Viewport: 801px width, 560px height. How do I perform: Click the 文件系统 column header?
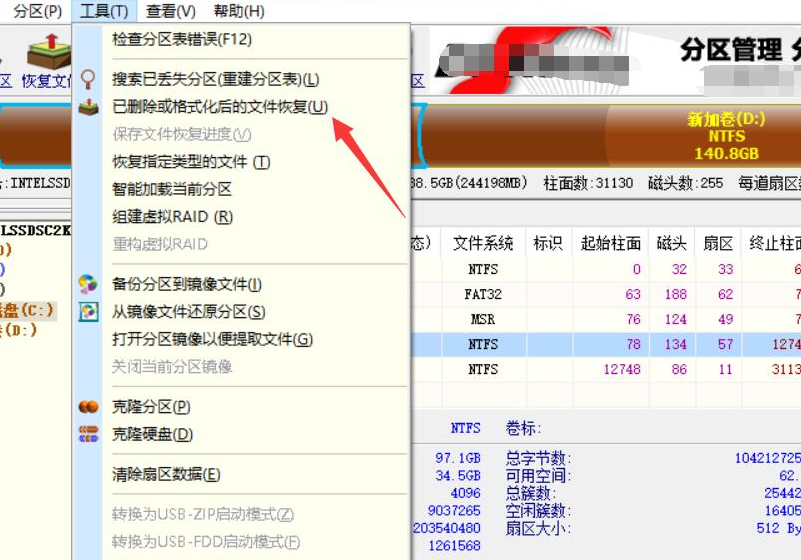click(x=483, y=243)
